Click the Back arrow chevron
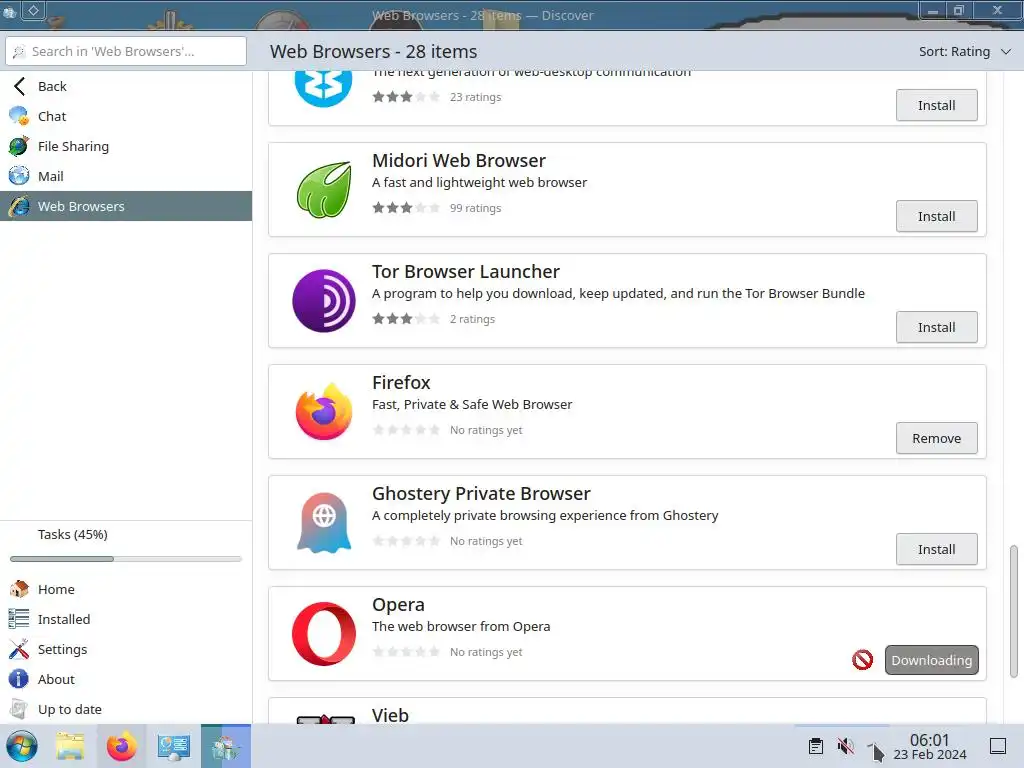The height and width of the screenshot is (768, 1024). [20, 86]
